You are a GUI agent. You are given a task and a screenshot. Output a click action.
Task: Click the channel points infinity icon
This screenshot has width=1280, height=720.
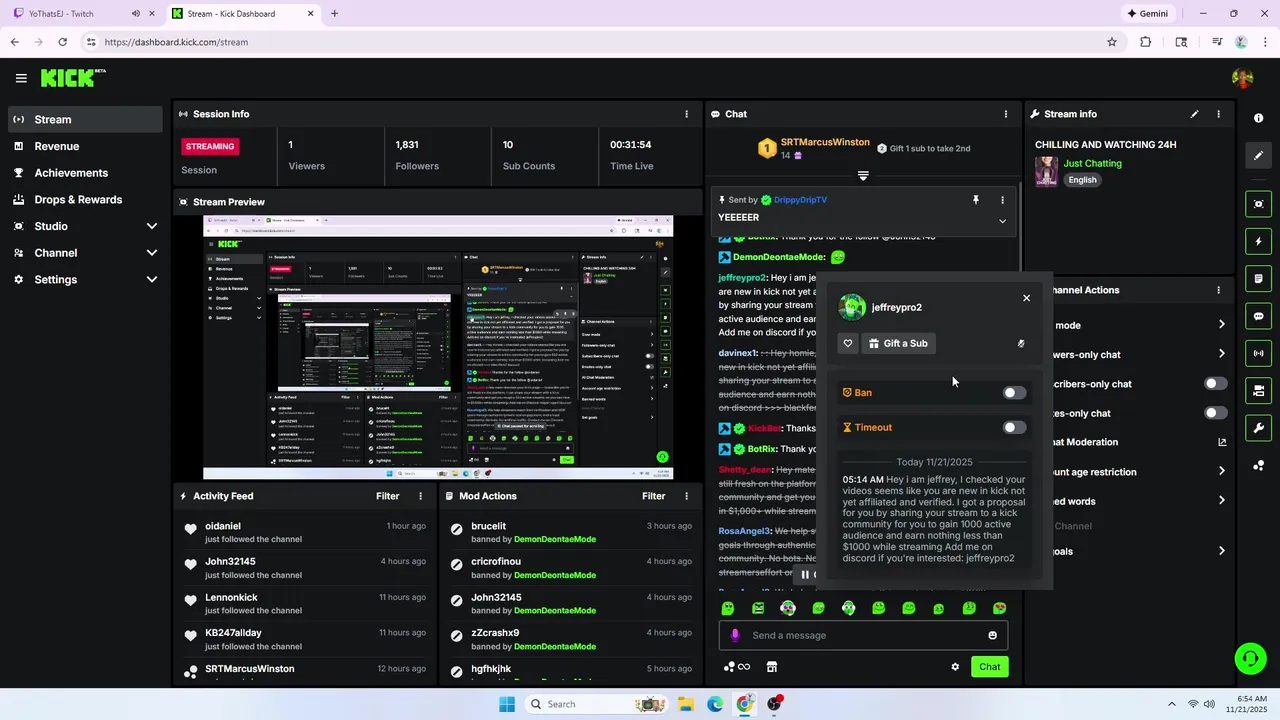[x=737, y=667]
